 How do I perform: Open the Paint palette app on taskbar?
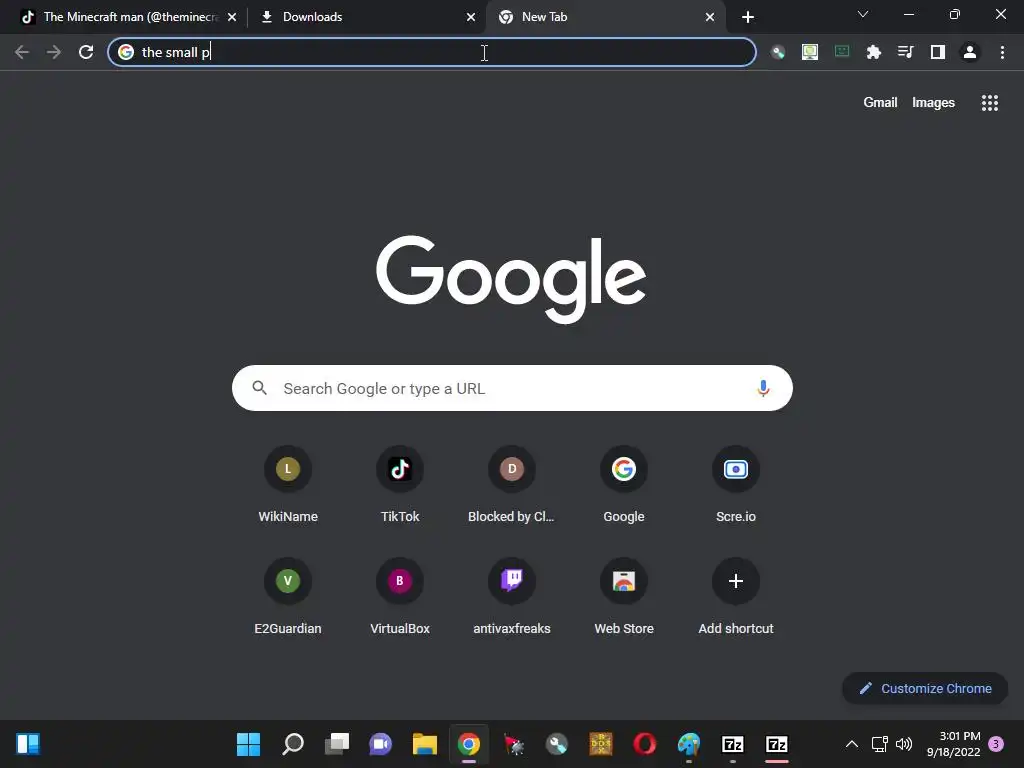click(688, 744)
